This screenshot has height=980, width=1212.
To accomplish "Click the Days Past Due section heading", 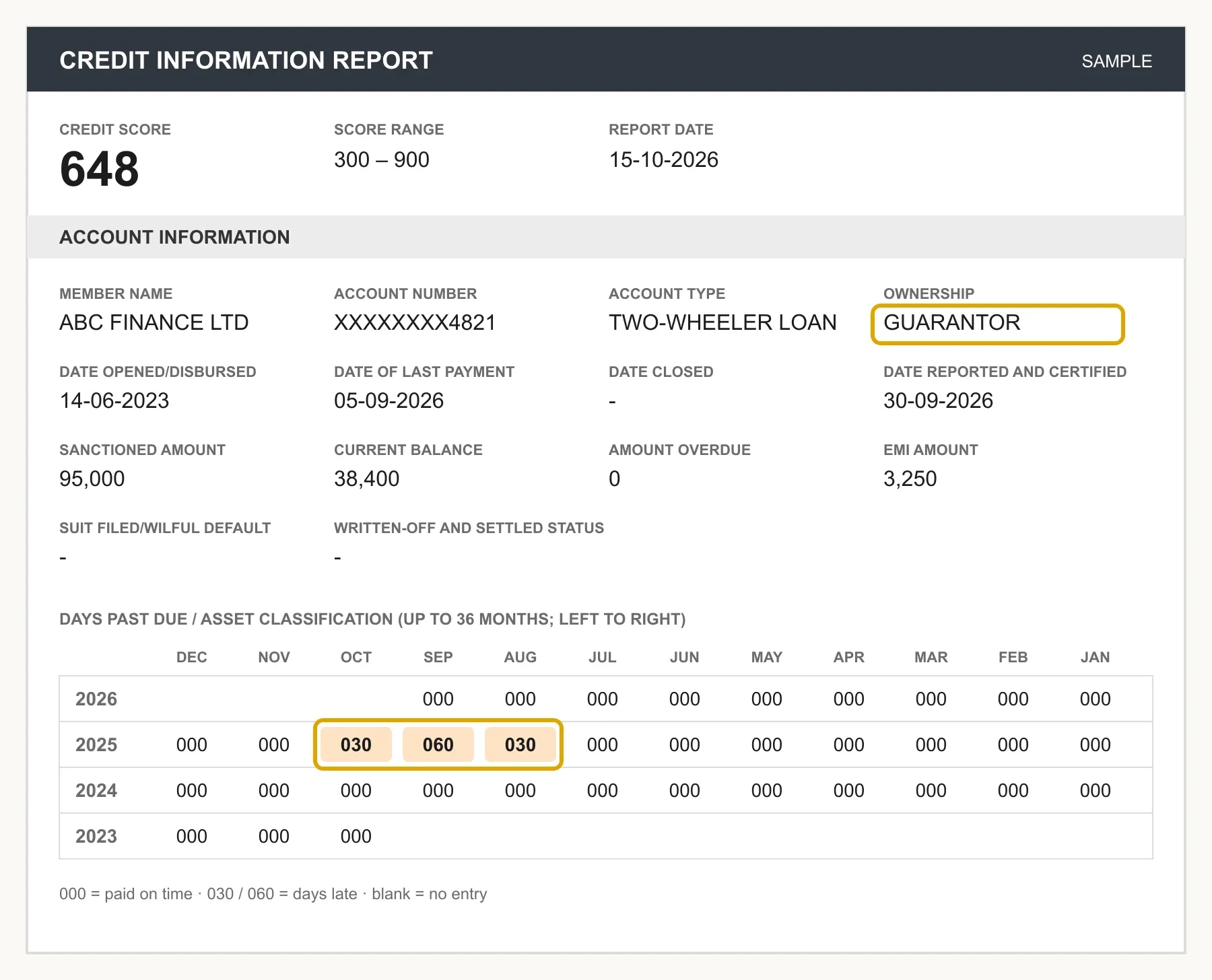I will [372, 619].
